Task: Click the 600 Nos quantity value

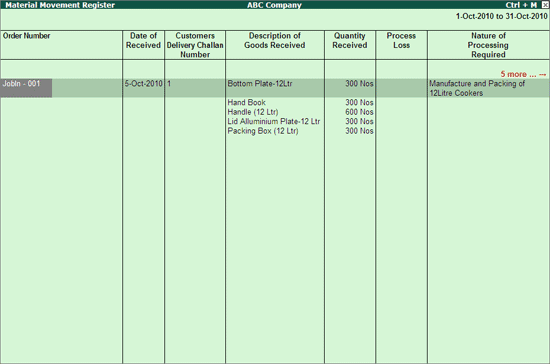Action: point(359,112)
